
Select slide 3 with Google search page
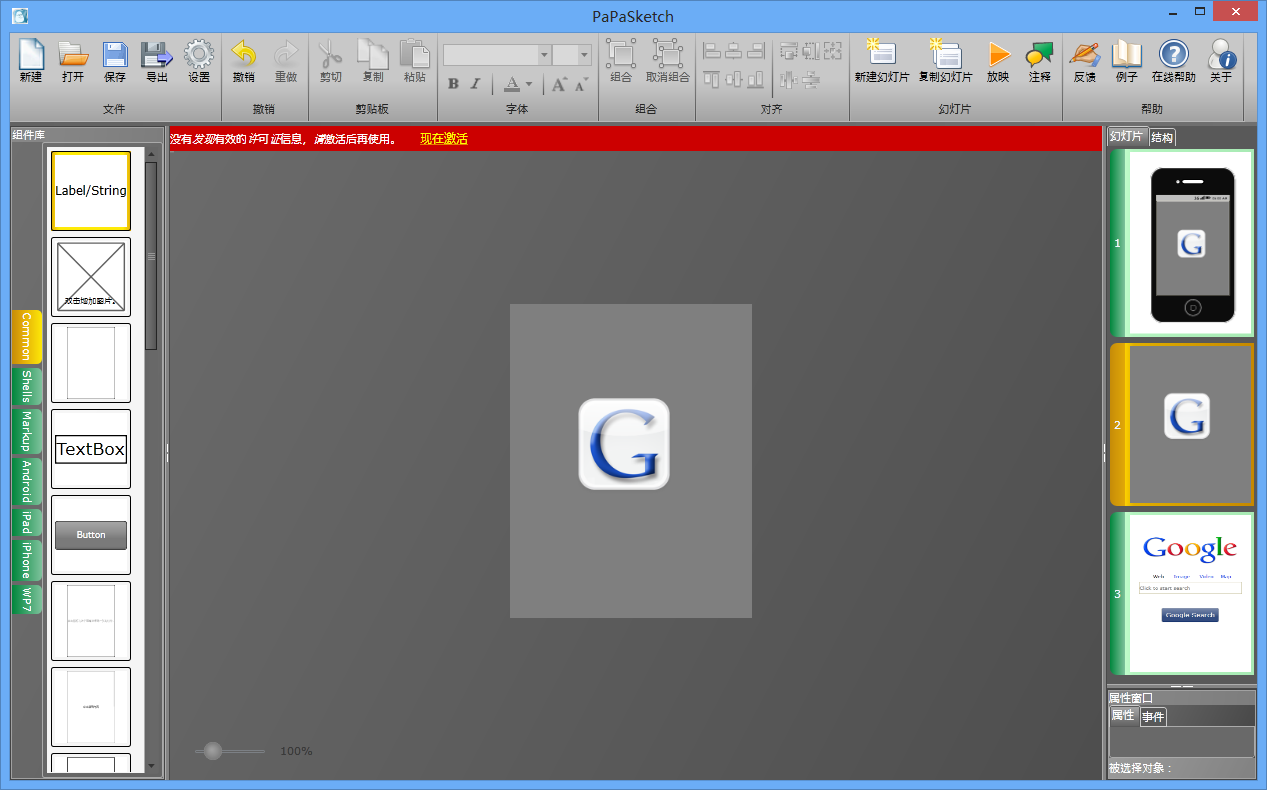tap(1181, 594)
